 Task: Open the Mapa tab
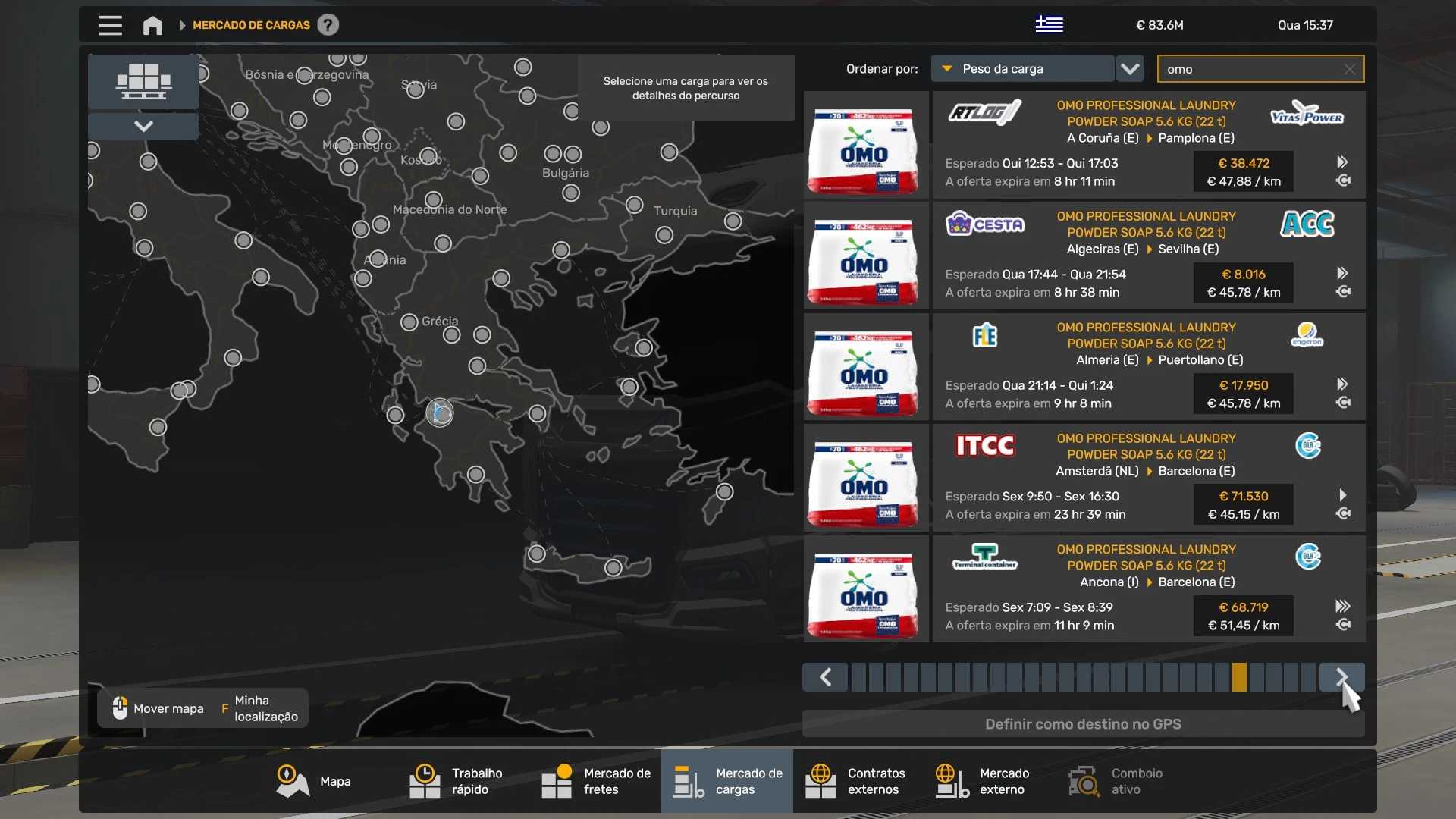coord(313,782)
